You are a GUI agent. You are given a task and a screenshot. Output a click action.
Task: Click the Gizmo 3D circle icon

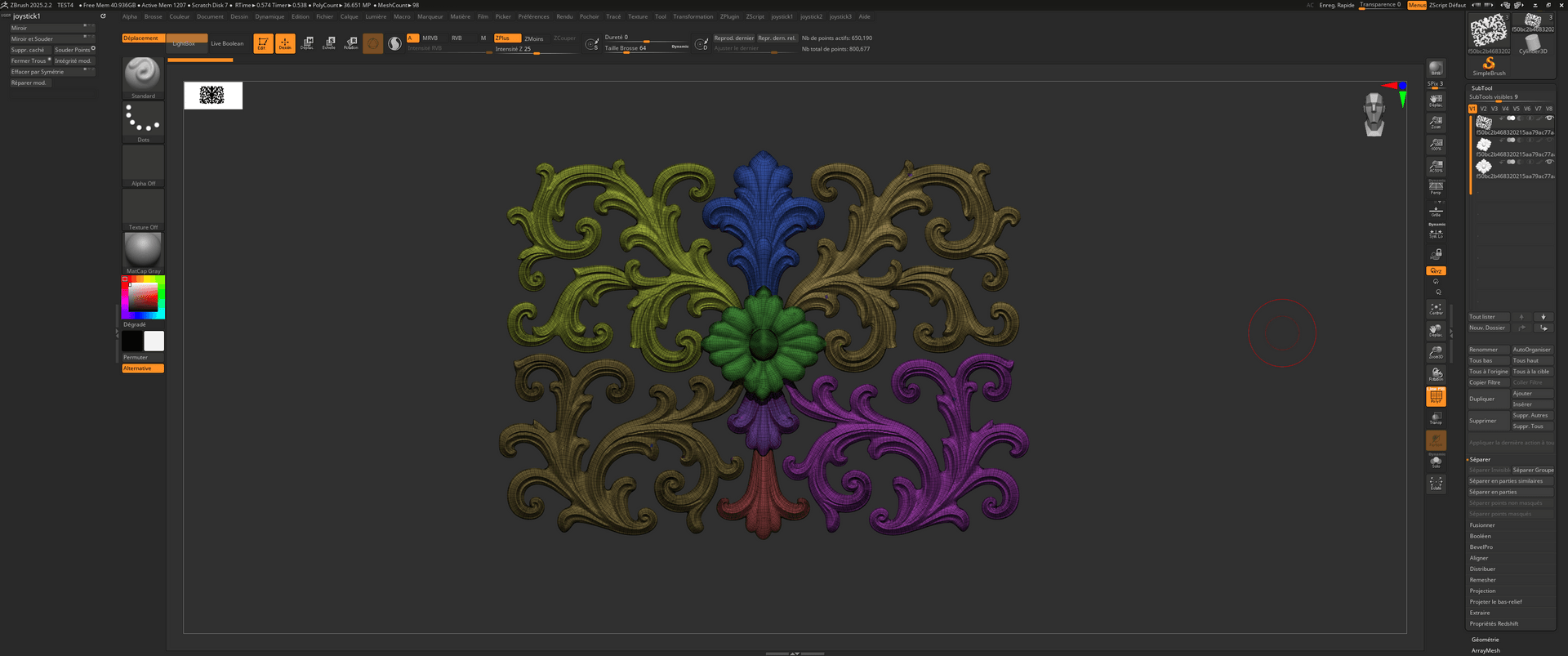[373, 43]
